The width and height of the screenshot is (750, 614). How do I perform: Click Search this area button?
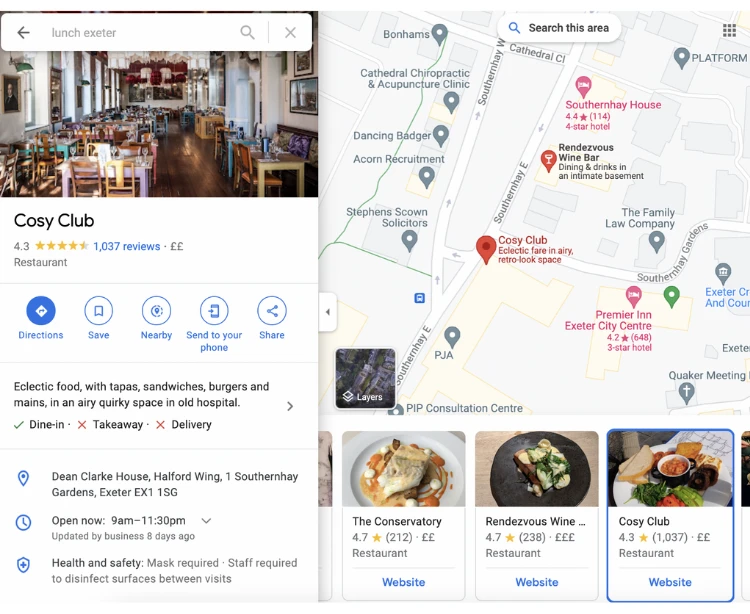559,28
